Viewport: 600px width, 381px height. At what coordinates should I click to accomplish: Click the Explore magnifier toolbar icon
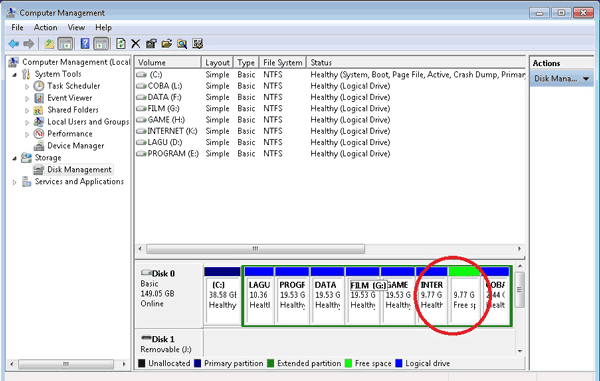click(x=182, y=44)
